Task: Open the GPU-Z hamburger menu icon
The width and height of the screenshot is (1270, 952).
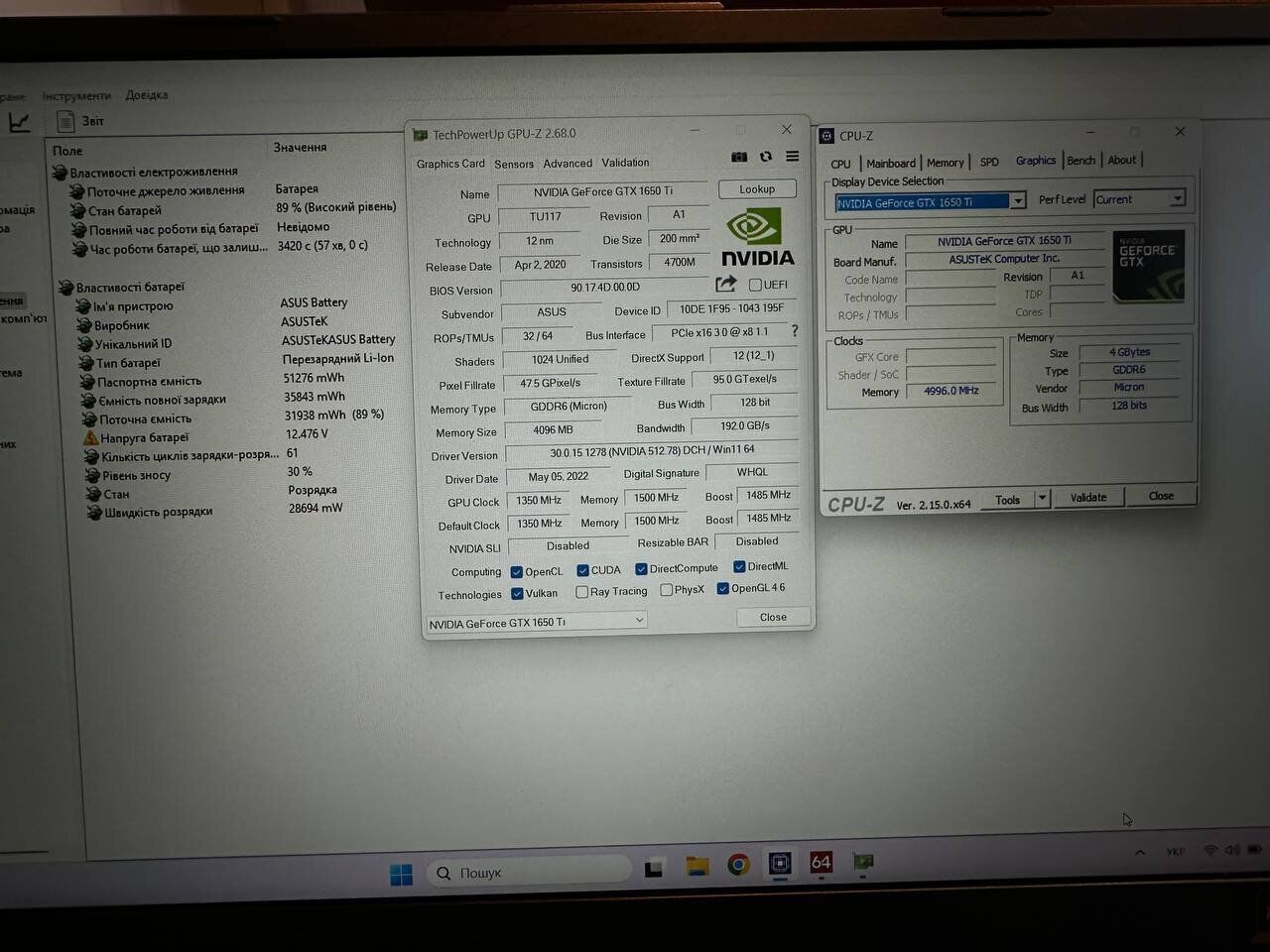Action: point(793,157)
